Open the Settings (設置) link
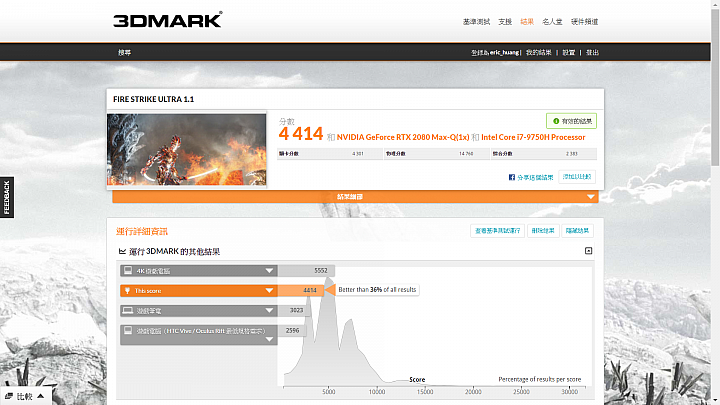 point(569,52)
